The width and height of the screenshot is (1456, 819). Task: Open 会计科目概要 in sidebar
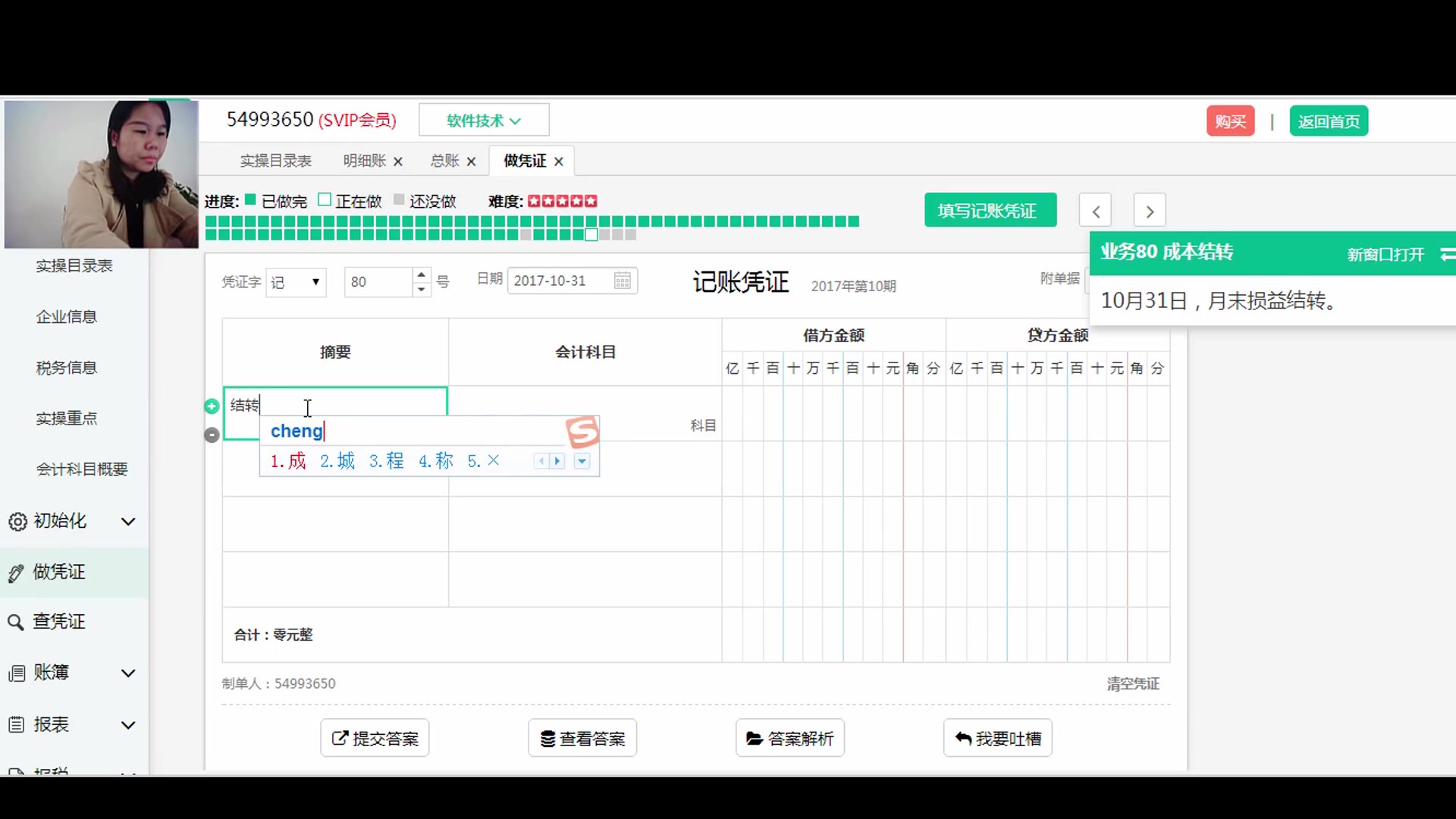tap(82, 469)
